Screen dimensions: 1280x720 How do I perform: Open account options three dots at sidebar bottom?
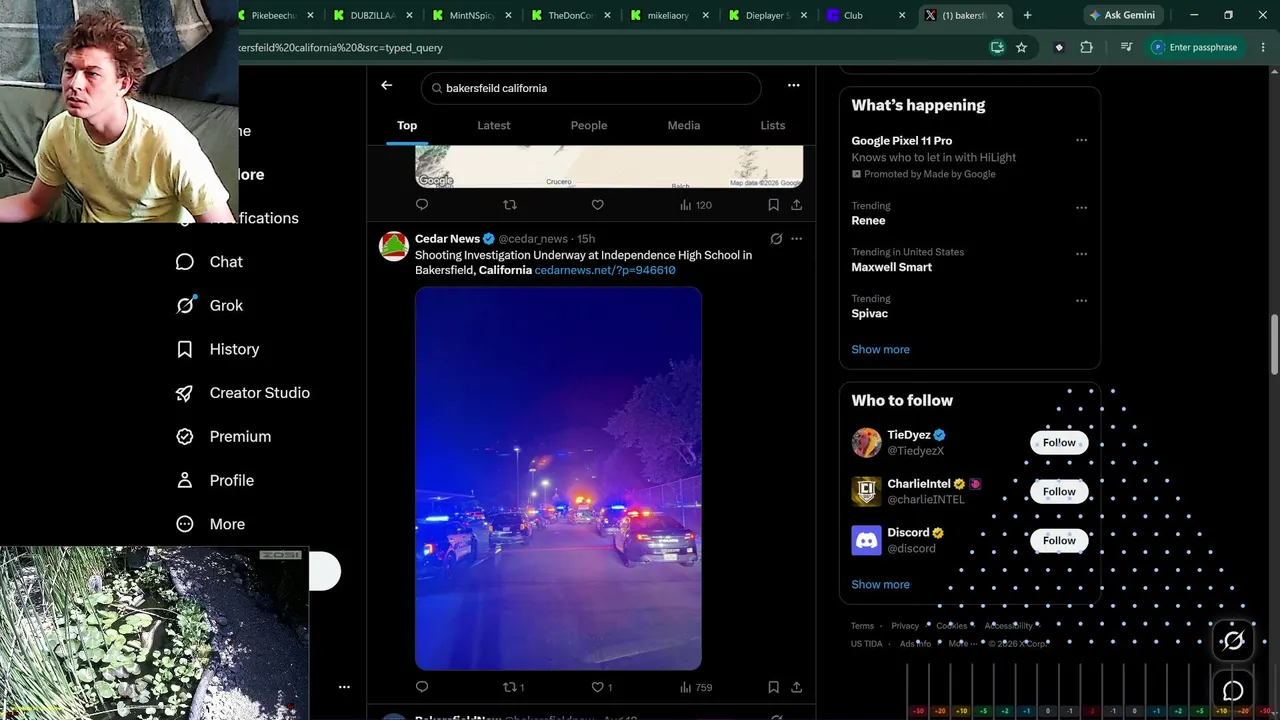click(x=344, y=687)
